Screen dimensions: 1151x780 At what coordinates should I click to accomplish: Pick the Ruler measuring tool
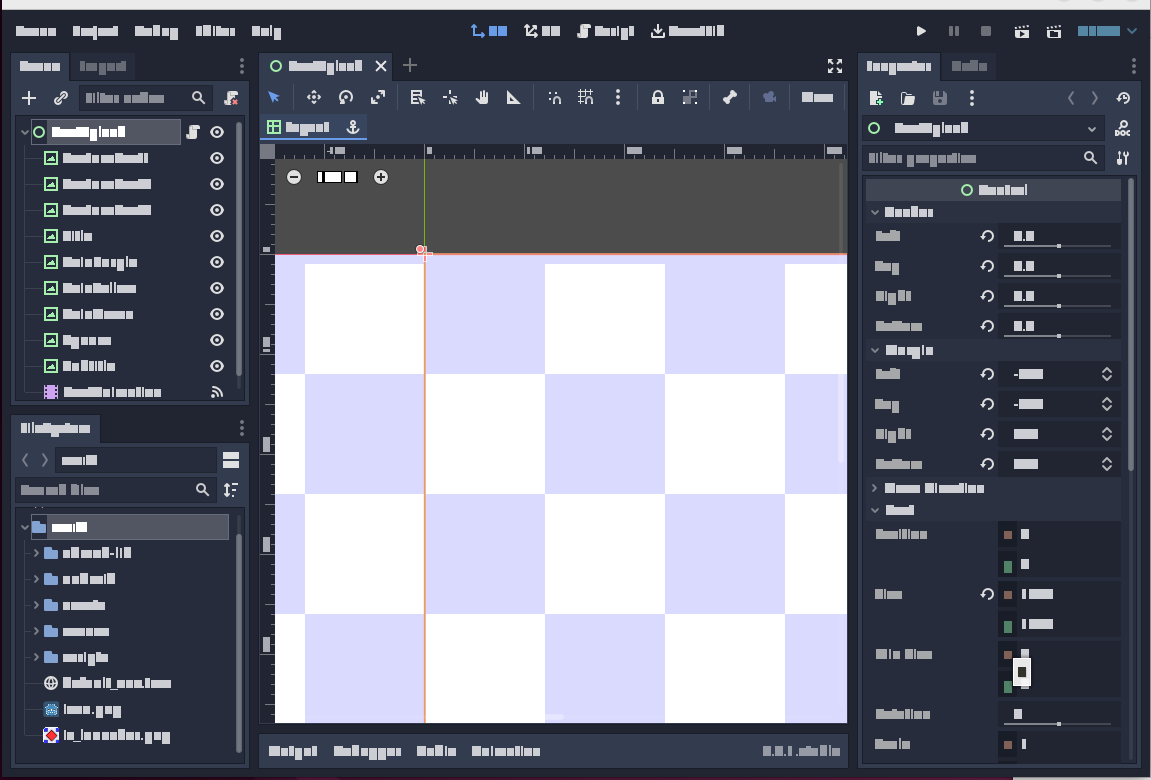(514, 97)
